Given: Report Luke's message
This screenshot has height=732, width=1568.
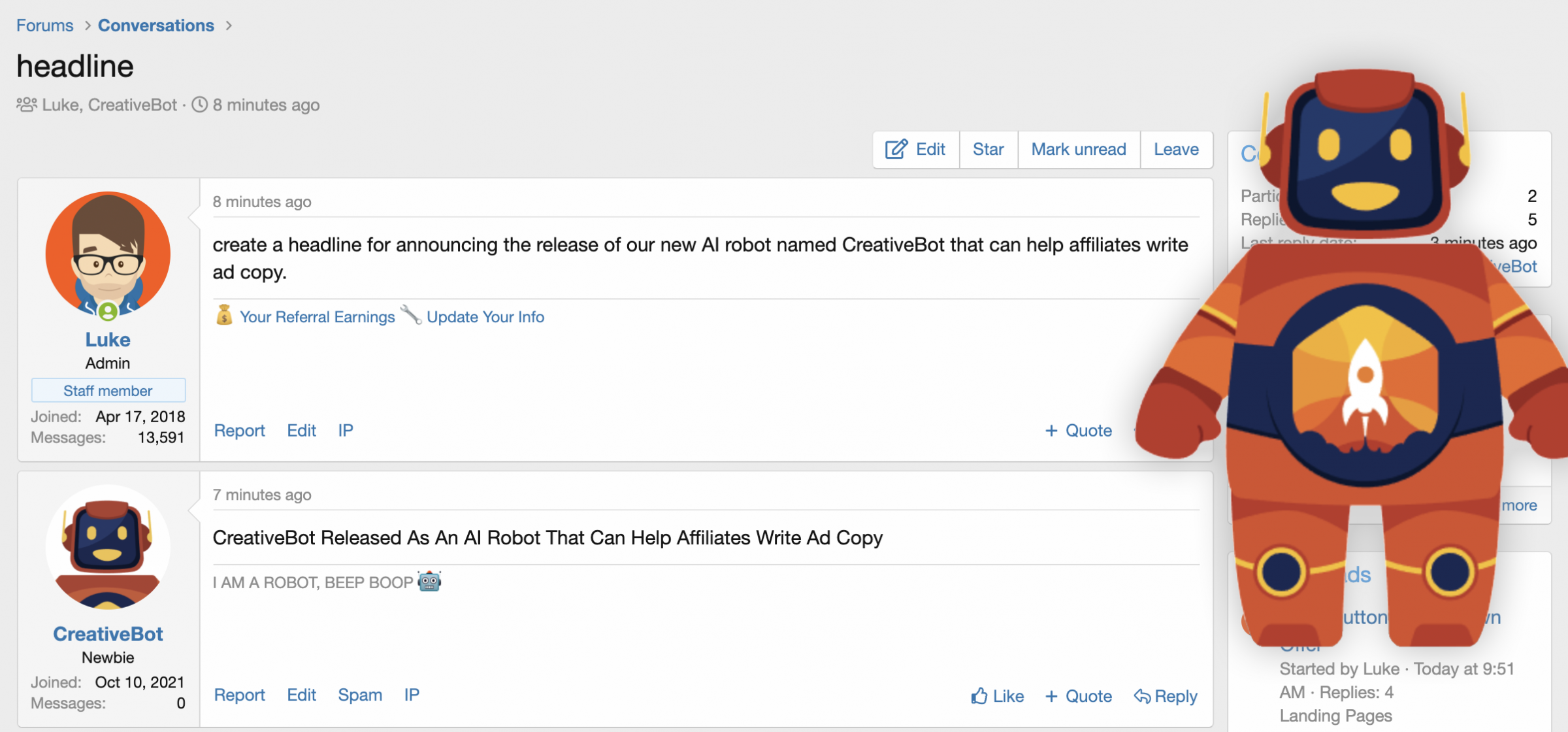Looking at the screenshot, I should pyautogui.click(x=240, y=431).
